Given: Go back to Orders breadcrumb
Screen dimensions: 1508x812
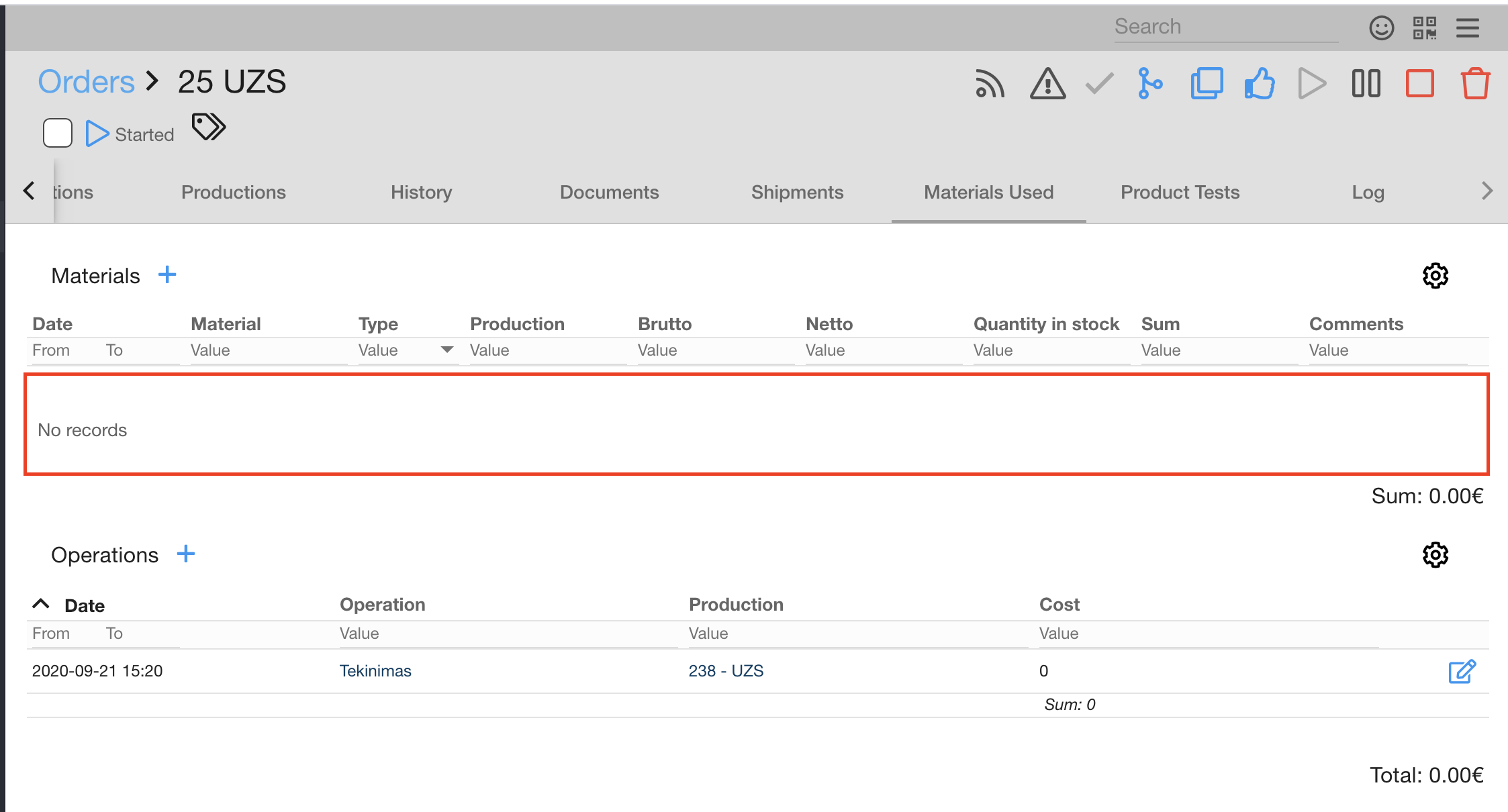Looking at the screenshot, I should click(x=86, y=82).
